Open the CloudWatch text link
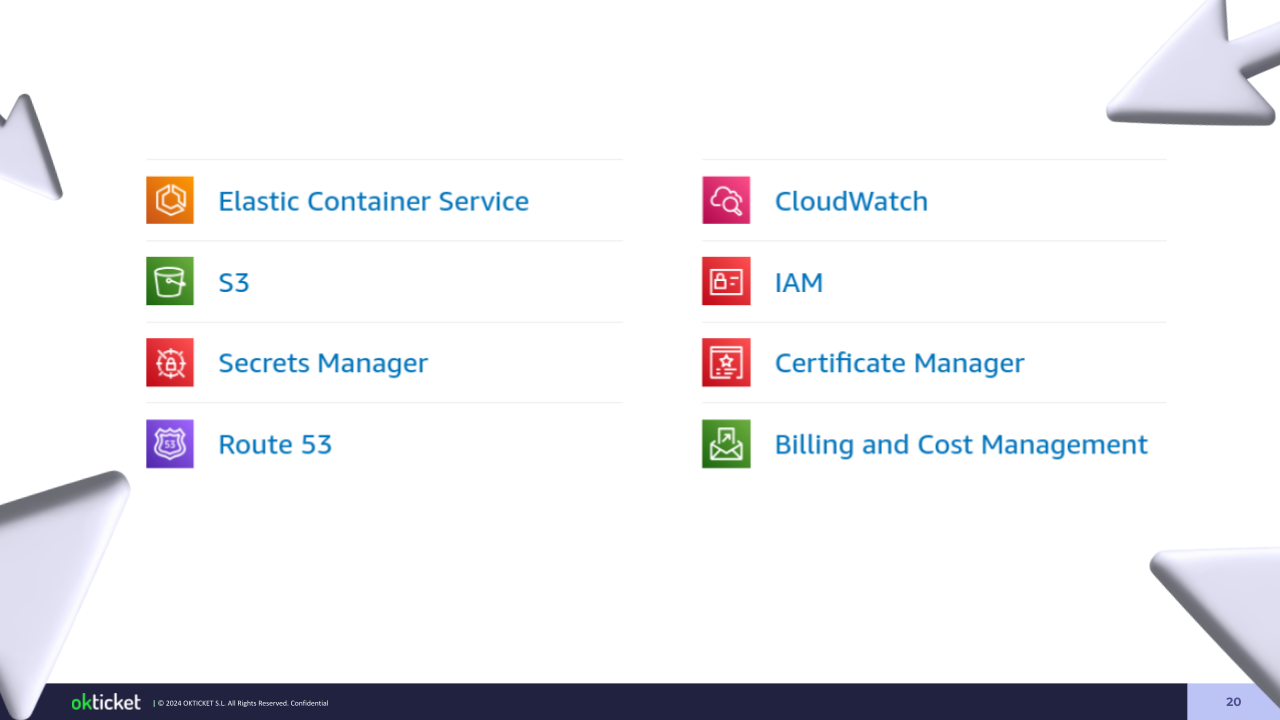The height and width of the screenshot is (720, 1280). (851, 201)
